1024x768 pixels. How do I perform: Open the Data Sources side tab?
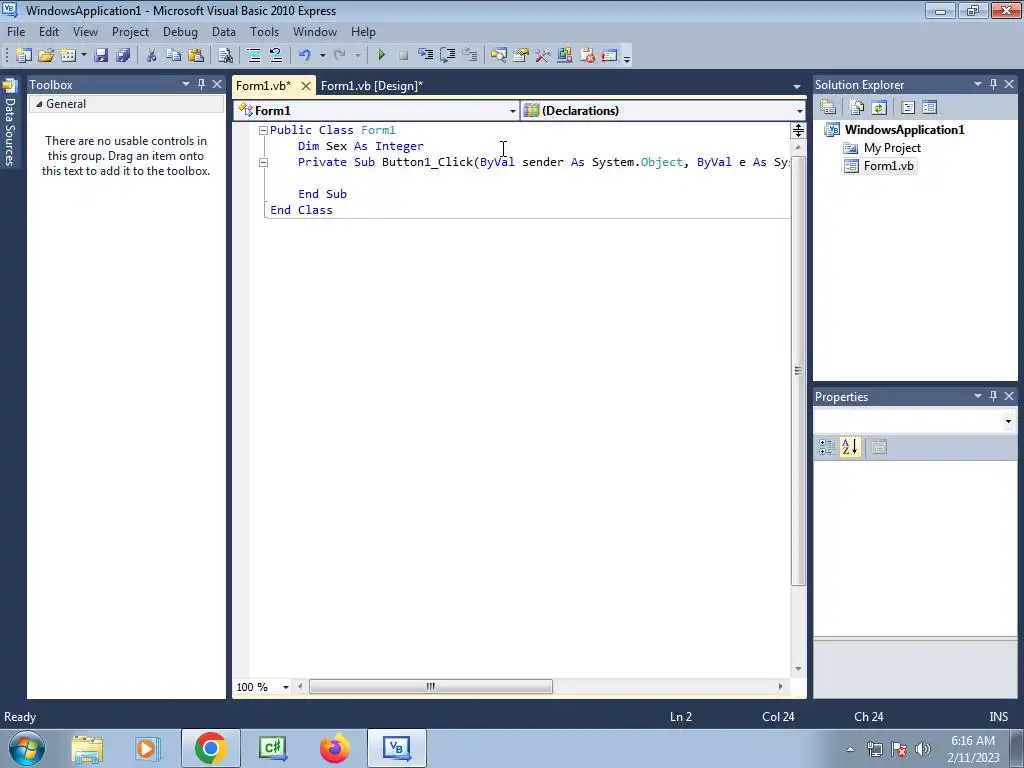tap(10, 123)
